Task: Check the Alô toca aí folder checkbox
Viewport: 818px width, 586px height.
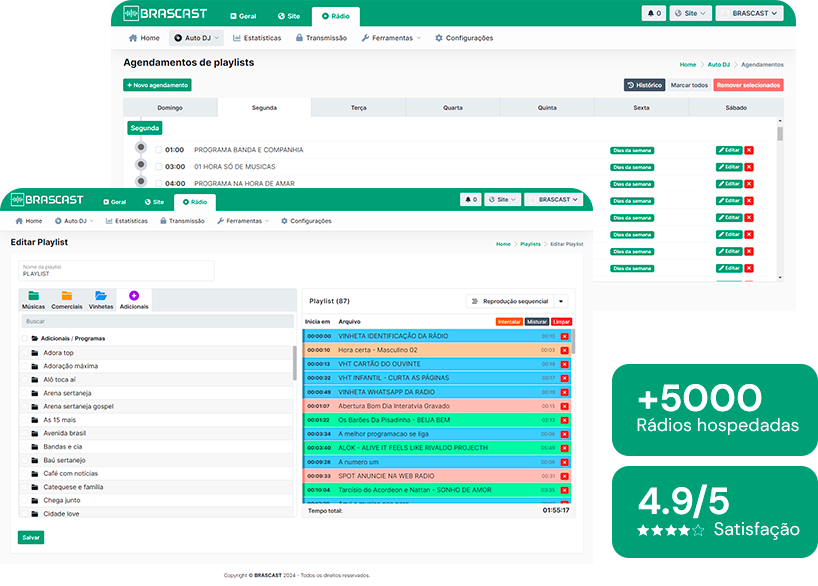Action: click(25, 380)
